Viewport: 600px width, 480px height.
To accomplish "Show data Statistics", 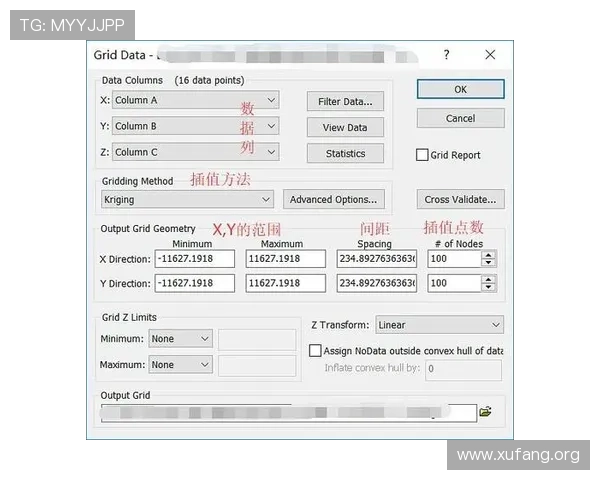I will point(345,153).
